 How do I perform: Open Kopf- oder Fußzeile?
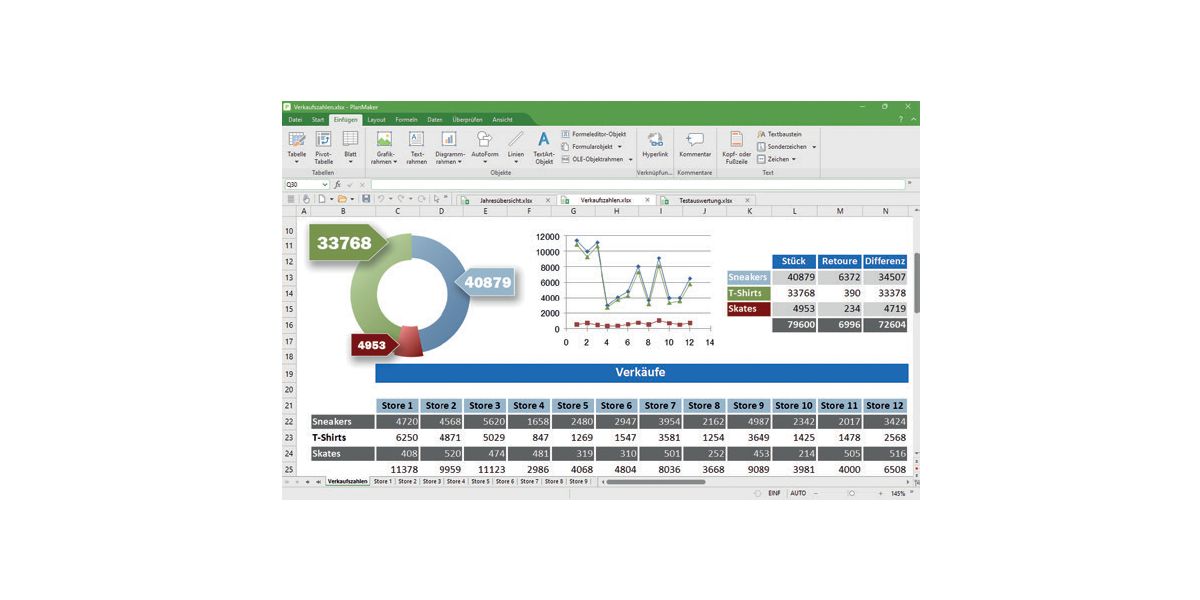coord(737,145)
